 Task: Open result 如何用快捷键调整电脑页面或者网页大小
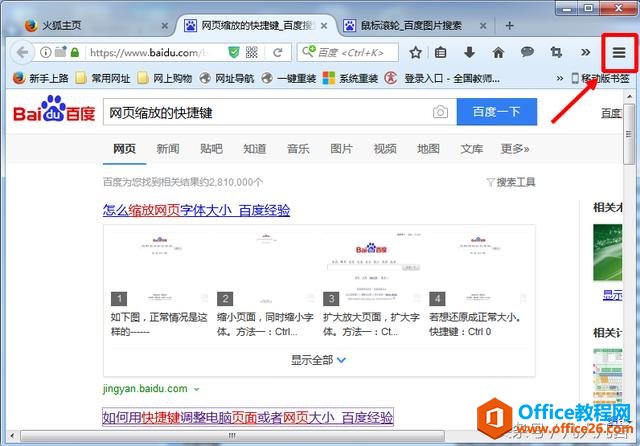248,417
